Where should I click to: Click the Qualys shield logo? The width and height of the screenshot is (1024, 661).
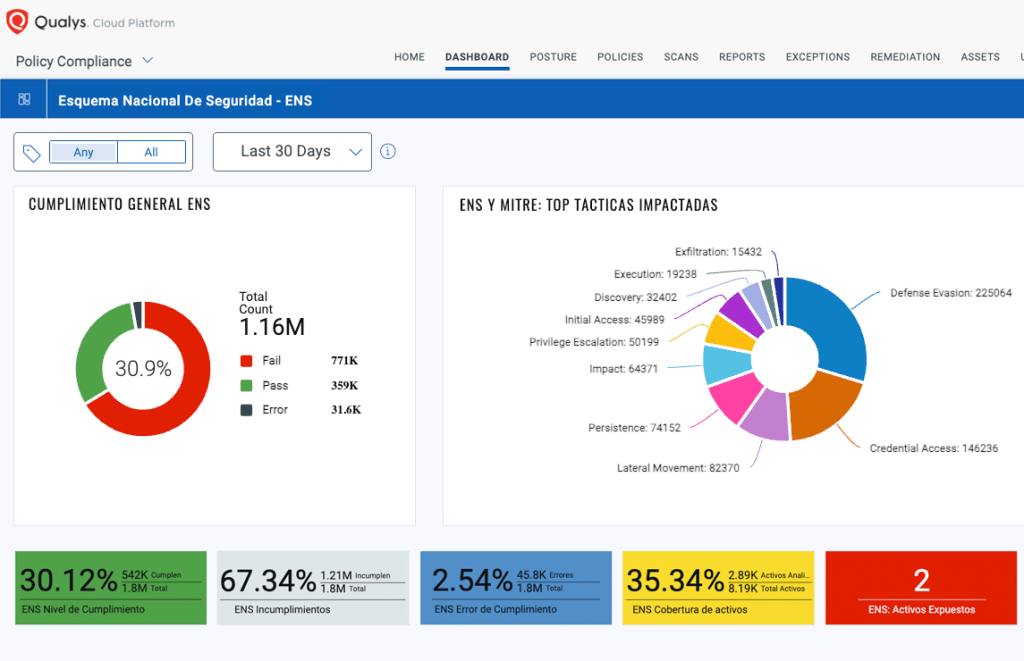pyautogui.click(x=17, y=22)
